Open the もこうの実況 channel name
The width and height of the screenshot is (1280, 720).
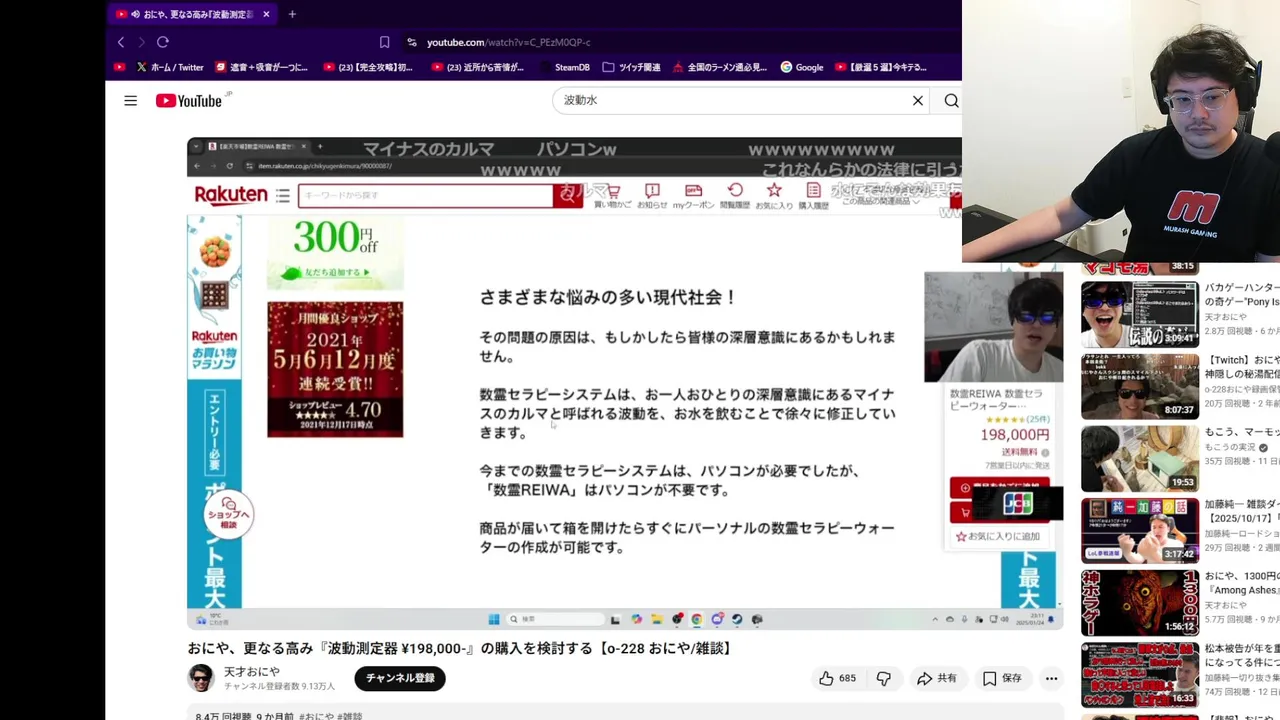coord(1231,447)
